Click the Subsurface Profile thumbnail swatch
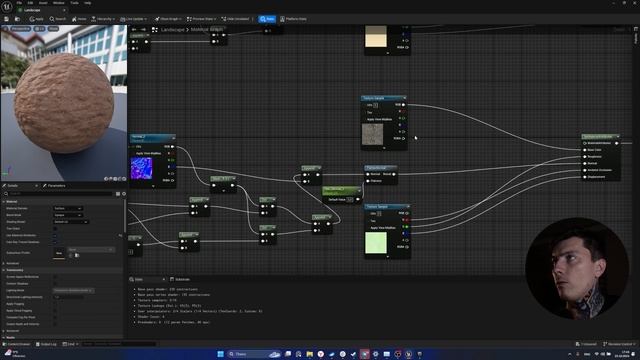Viewport: 640px width, 360px height. coord(59,253)
